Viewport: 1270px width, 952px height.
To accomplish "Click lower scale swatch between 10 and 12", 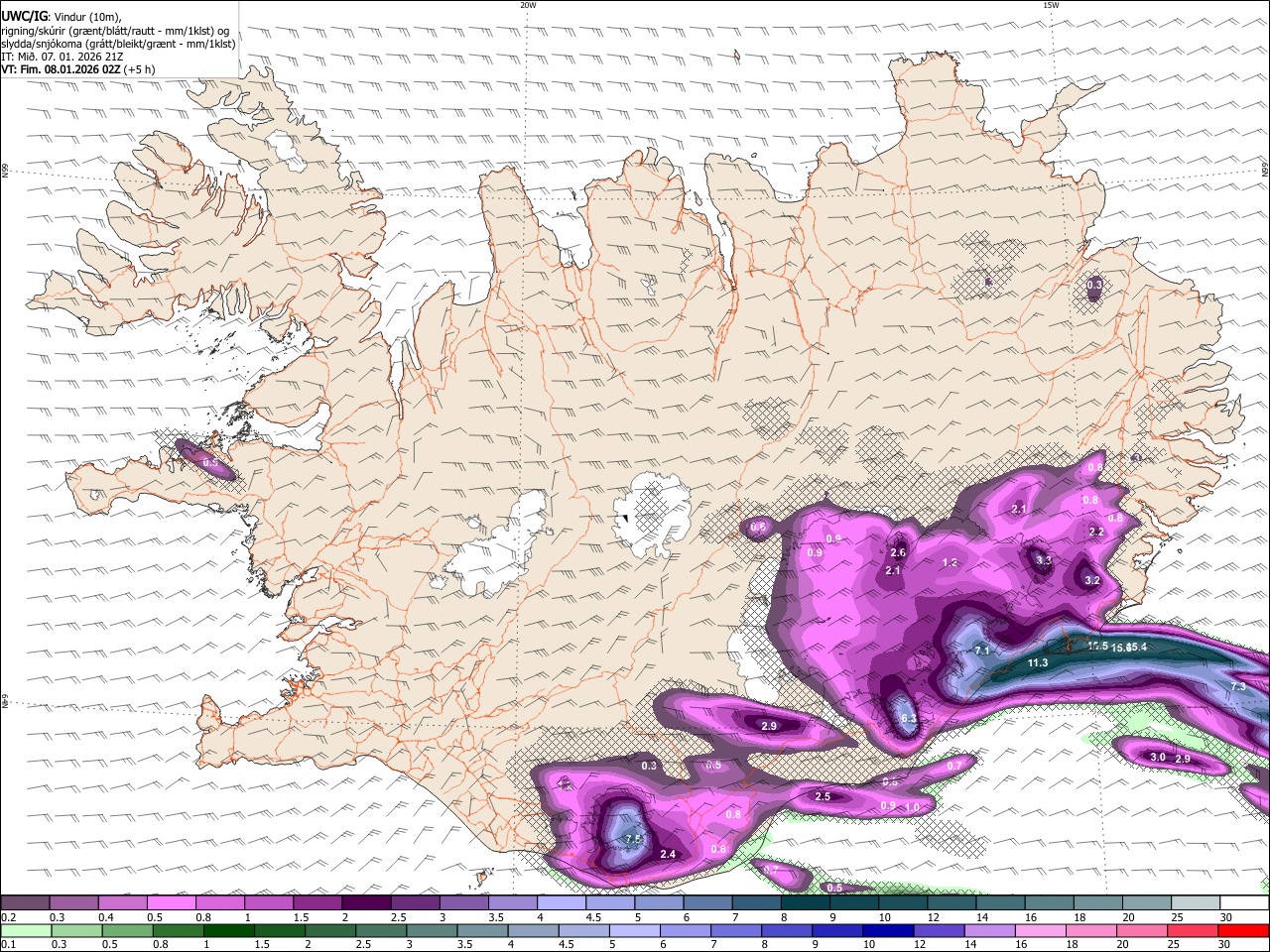I will 888,930.
